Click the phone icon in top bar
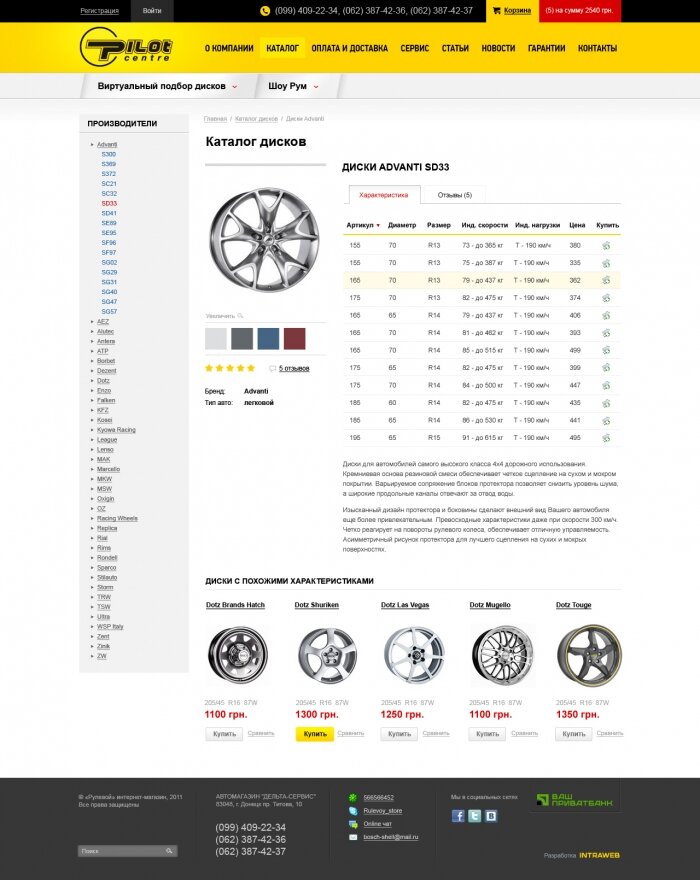Image resolution: width=700 pixels, height=880 pixels. [265, 11]
